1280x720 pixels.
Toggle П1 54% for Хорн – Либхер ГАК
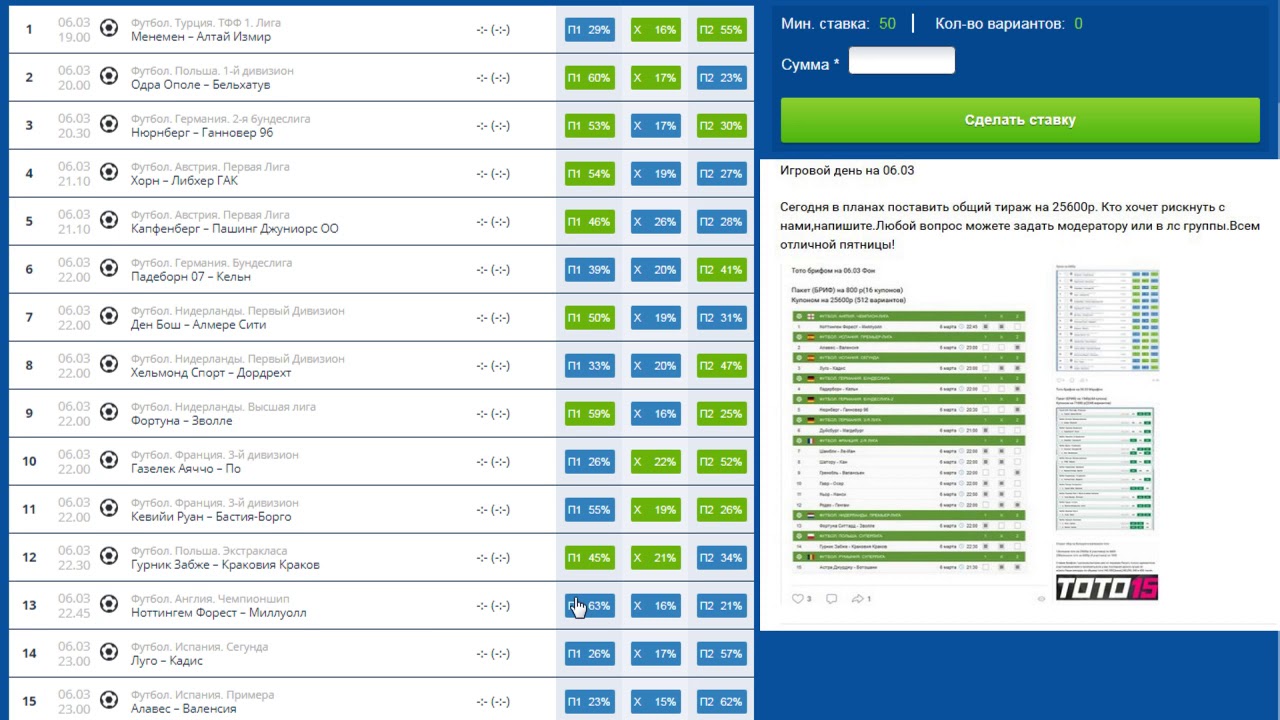[x=589, y=174]
